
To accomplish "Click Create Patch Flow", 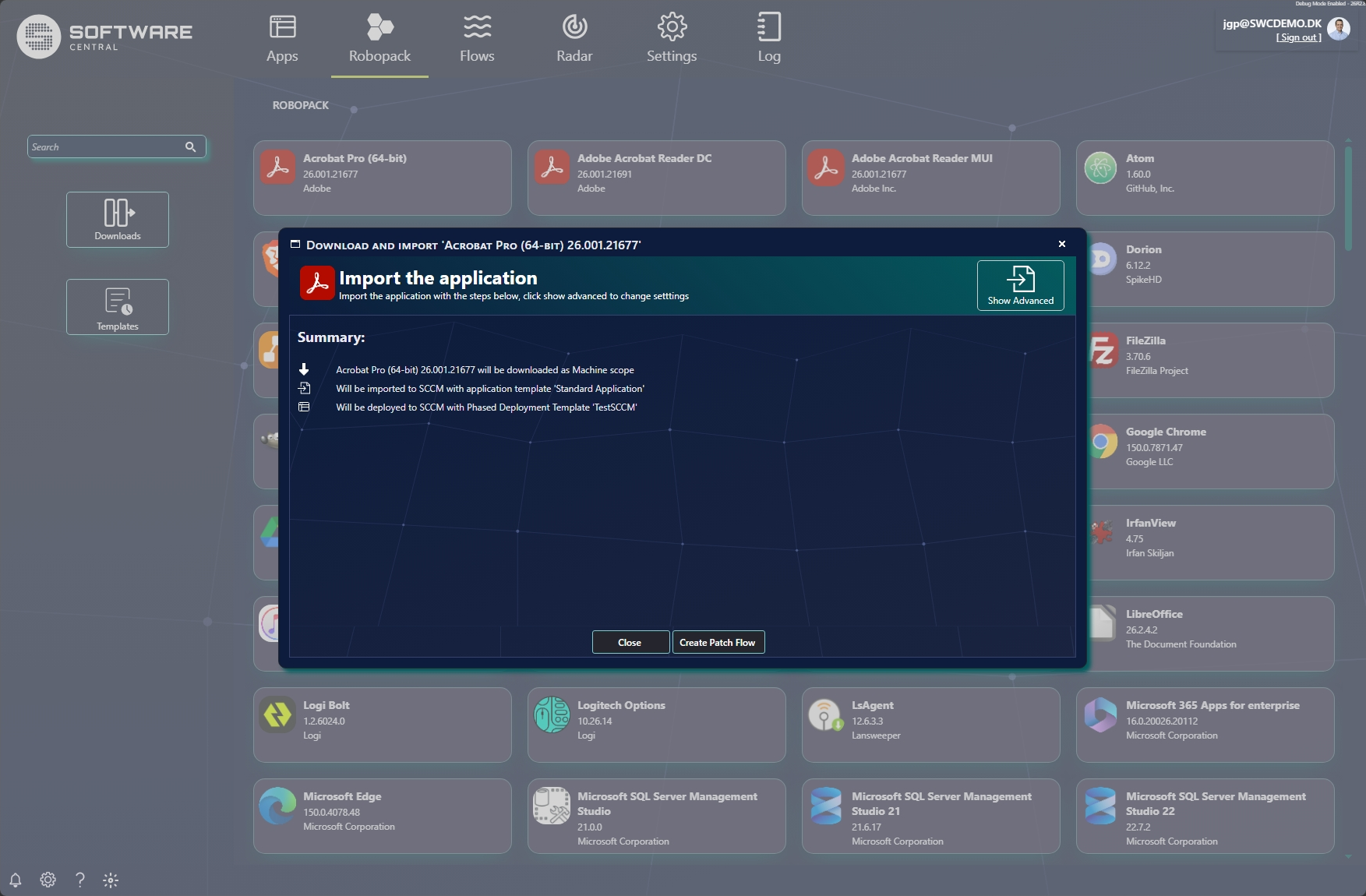I will (718, 642).
